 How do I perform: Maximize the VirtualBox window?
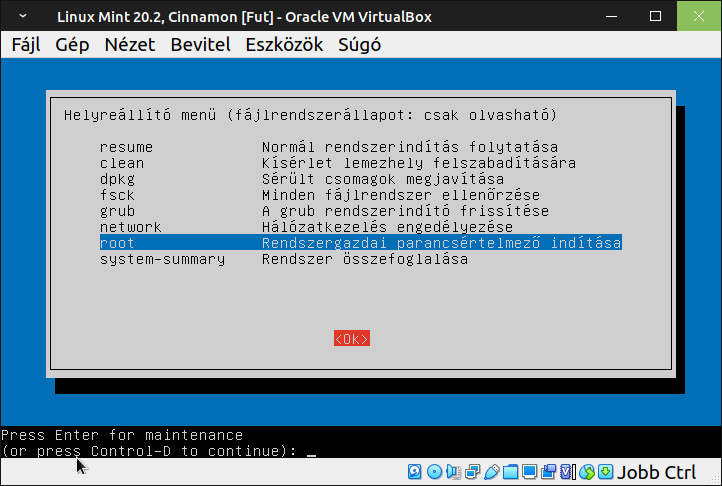(x=655, y=16)
